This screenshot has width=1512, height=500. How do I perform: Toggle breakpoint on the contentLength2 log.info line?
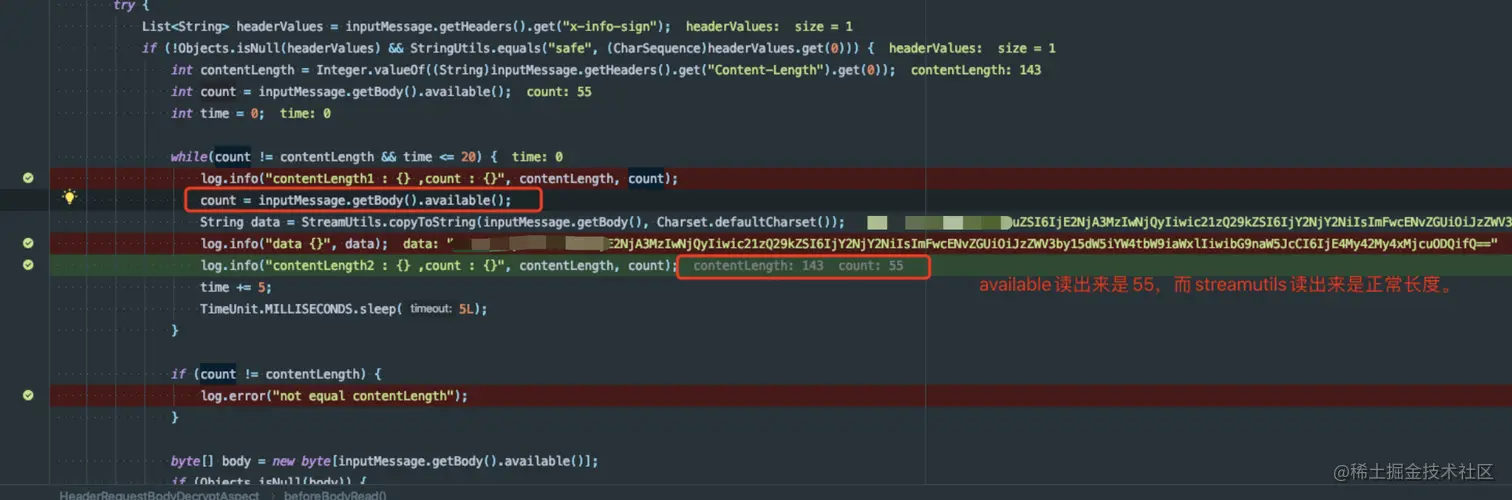28,265
